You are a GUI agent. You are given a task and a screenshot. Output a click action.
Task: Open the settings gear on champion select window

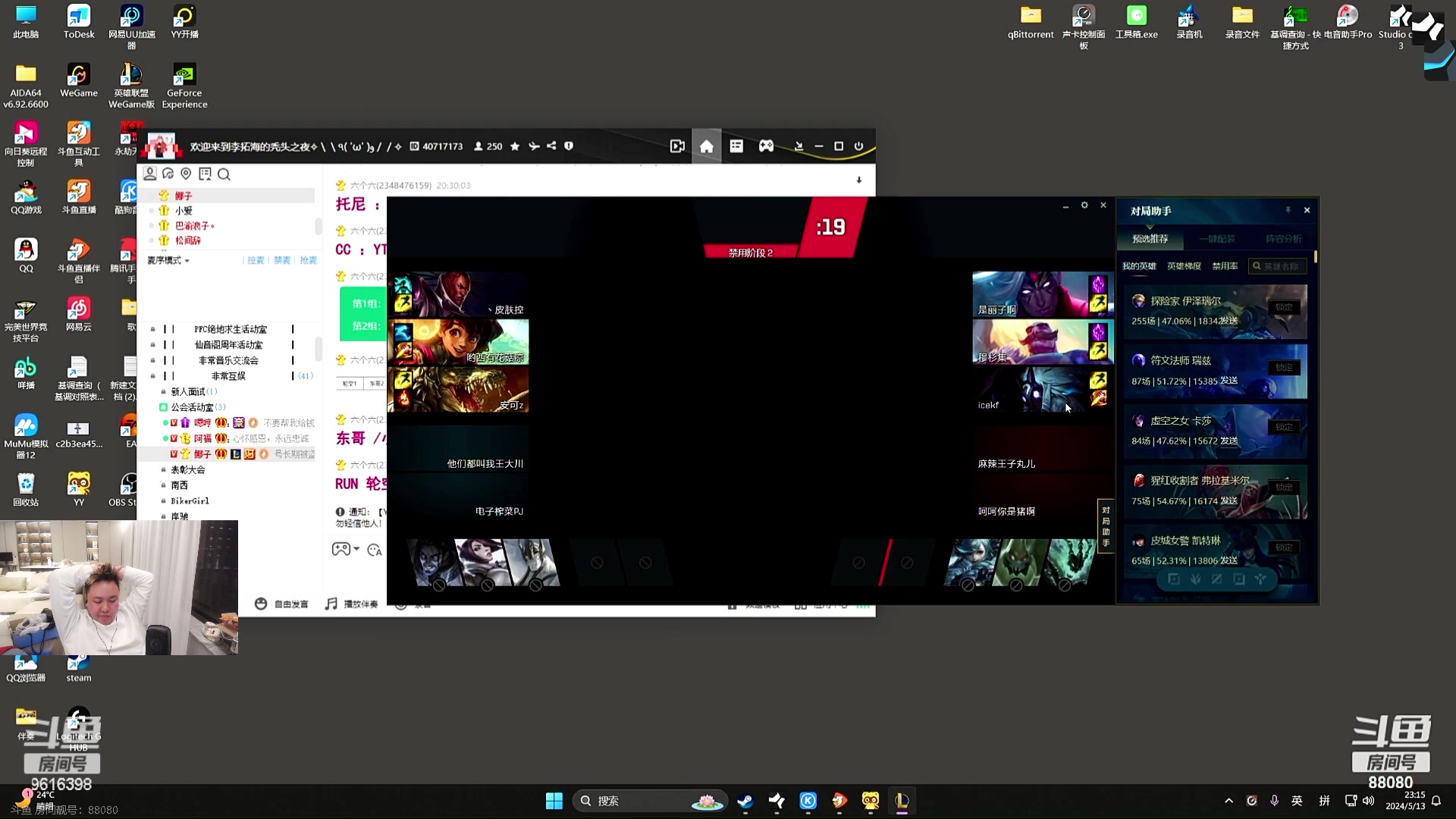pyautogui.click(x=1084, y=206)
